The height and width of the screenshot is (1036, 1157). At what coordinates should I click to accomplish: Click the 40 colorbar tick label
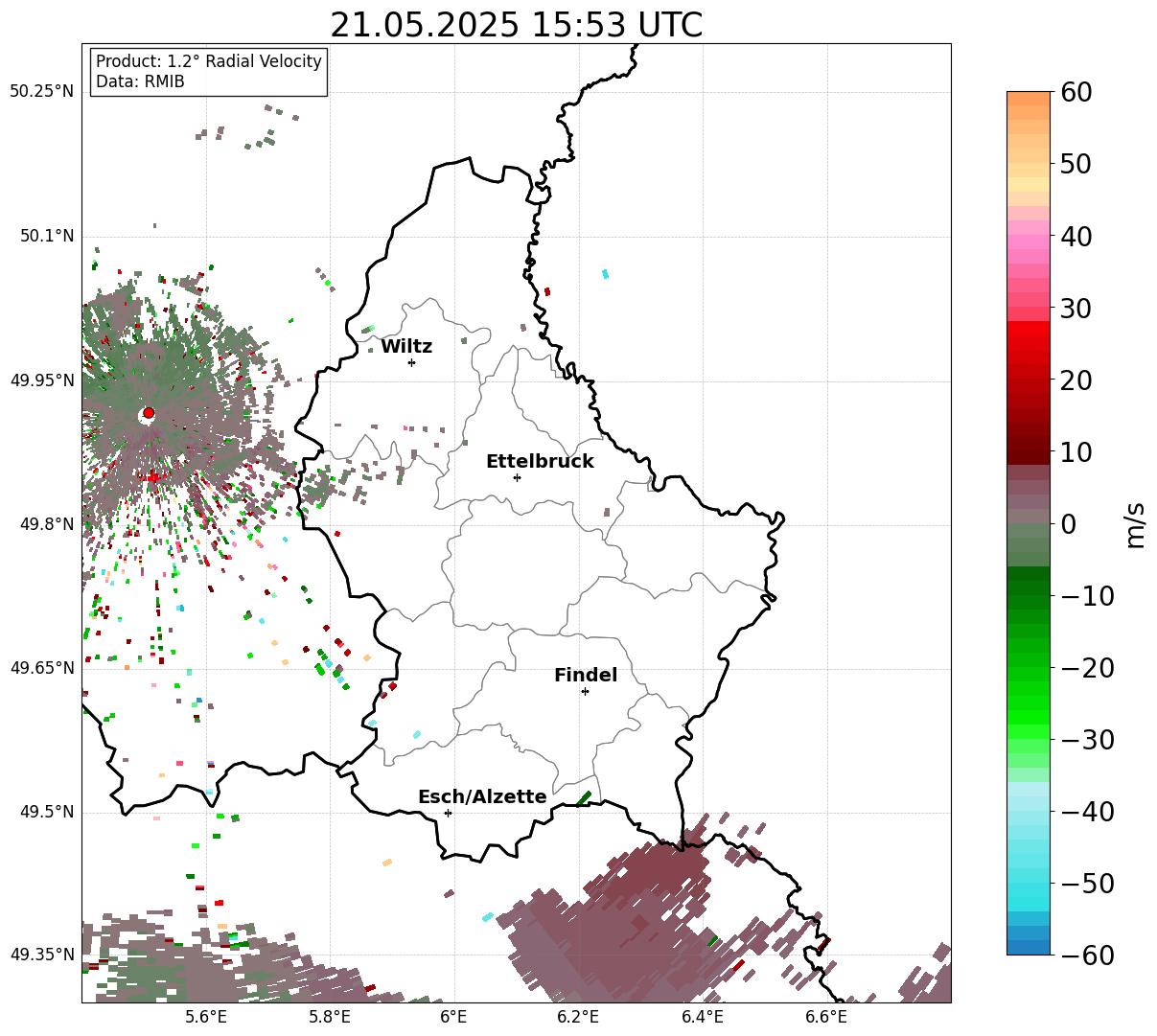point(1077,236)
